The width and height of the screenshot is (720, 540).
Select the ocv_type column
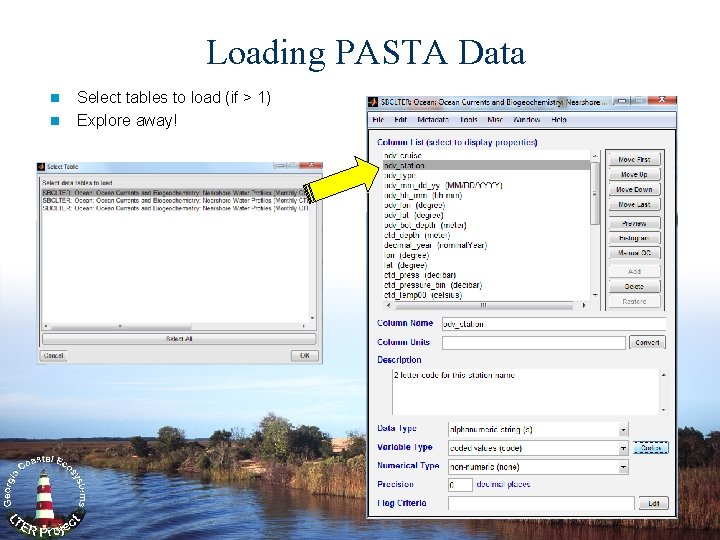[487, 175]
